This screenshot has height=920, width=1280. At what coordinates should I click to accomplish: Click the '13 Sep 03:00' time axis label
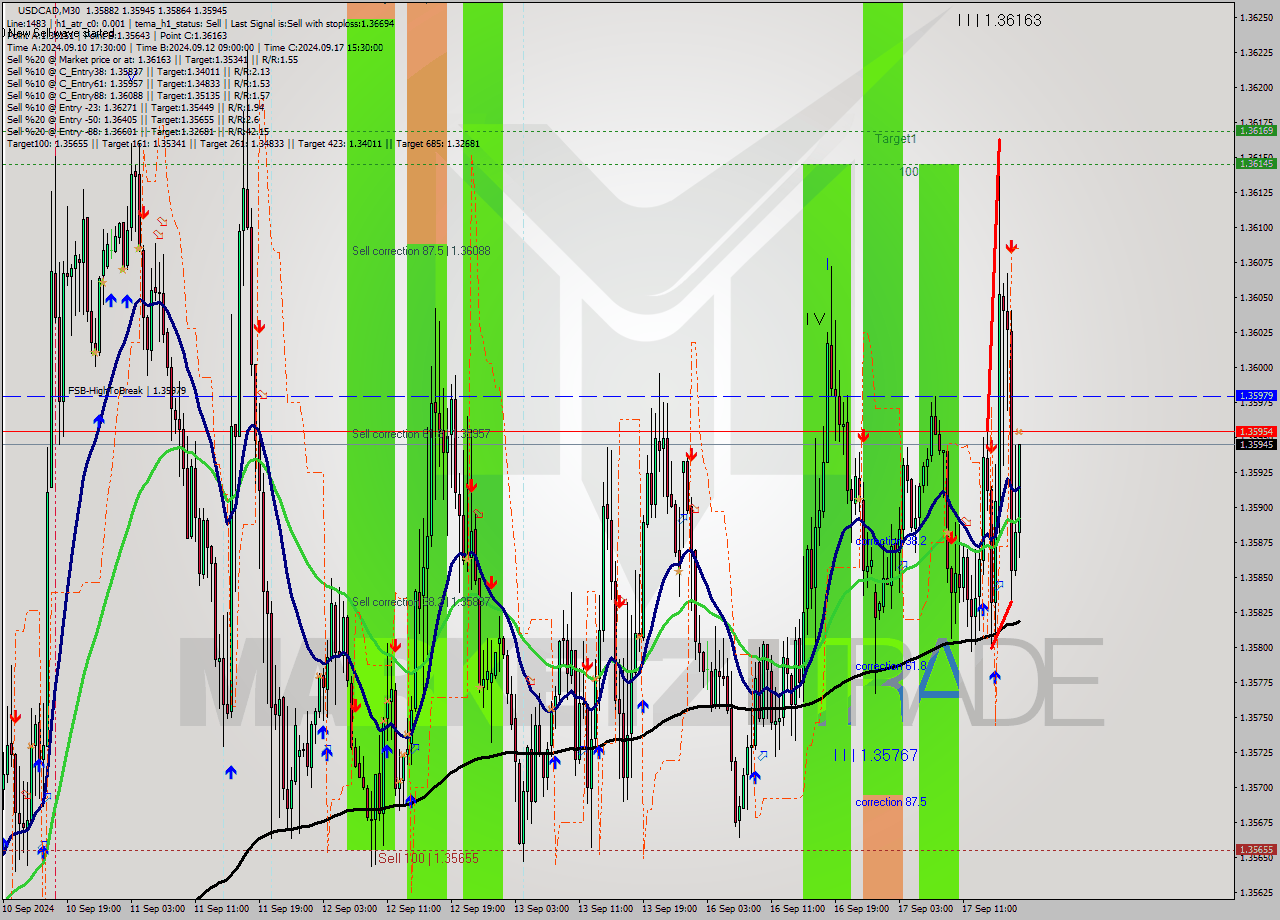[x=543, y=909]
